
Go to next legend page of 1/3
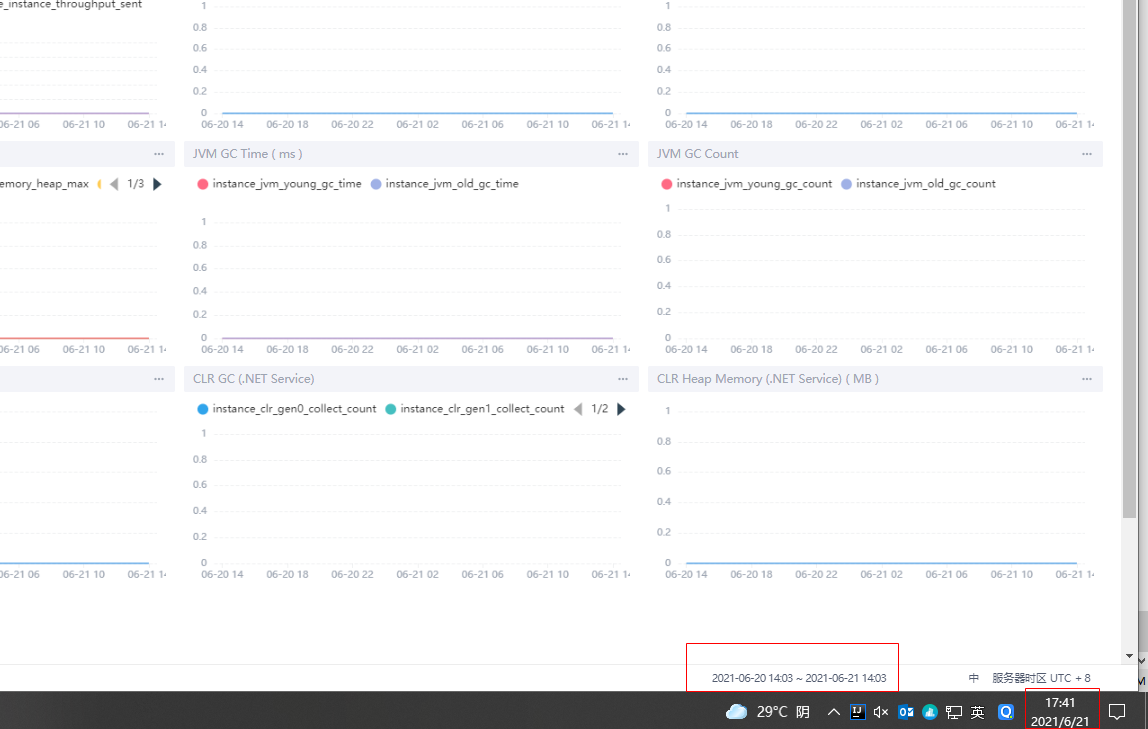coord(157,184)
